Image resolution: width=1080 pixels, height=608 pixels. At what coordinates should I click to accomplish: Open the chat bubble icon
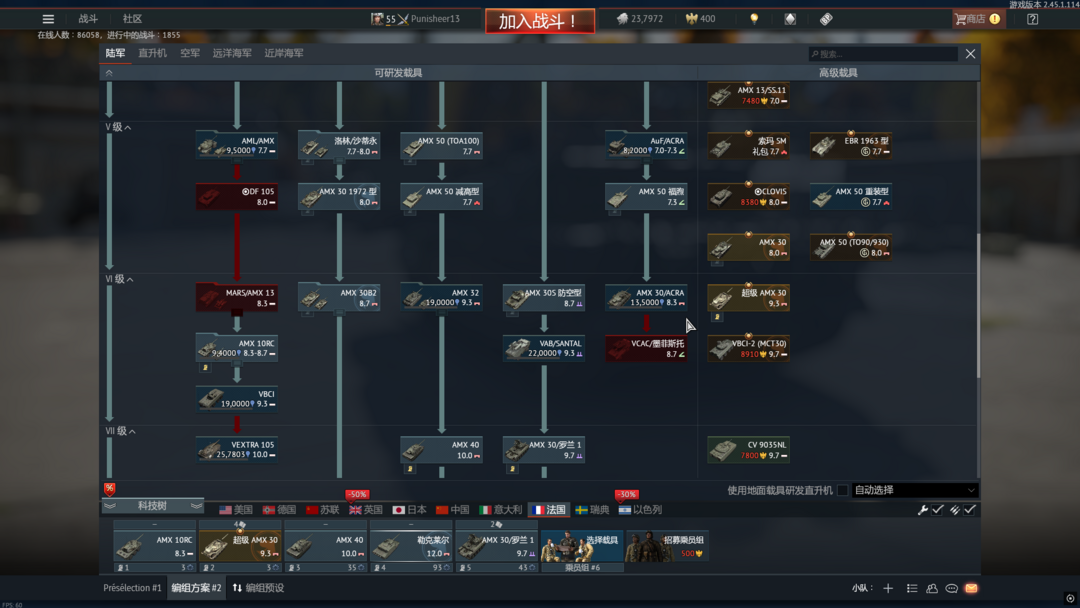tap(951, 588)
